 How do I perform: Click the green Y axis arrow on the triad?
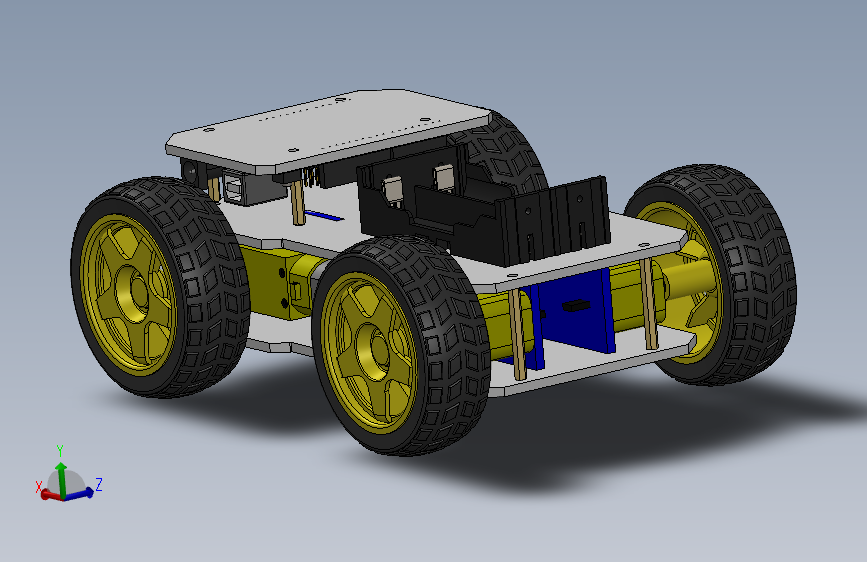(x=61, y=478)
